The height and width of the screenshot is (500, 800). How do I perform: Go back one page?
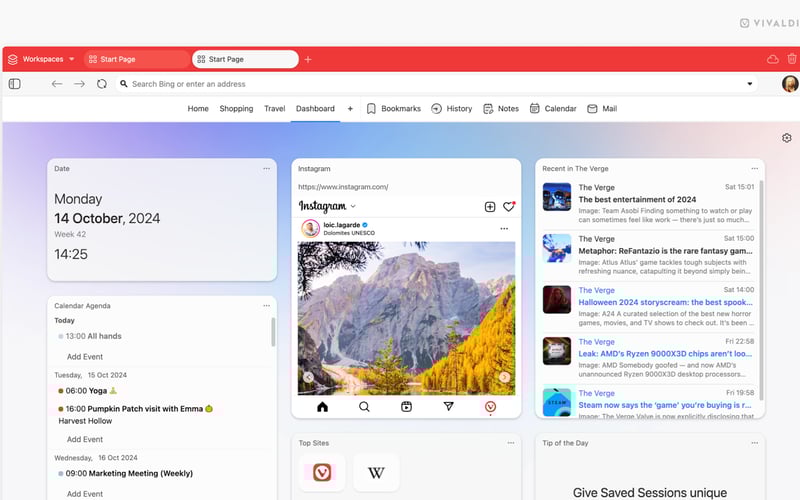[x=57, y=84]
